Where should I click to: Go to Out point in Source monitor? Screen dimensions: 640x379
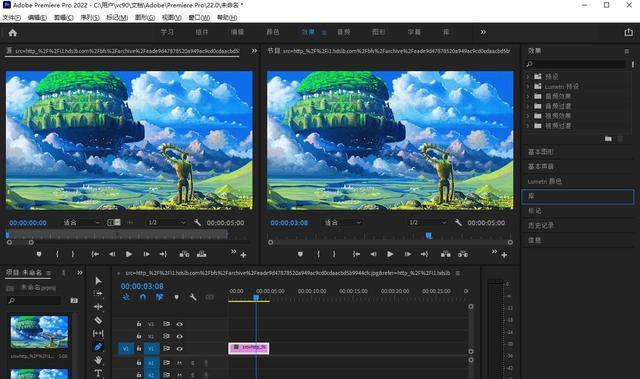pyautogui.click(x=163, y=254)
